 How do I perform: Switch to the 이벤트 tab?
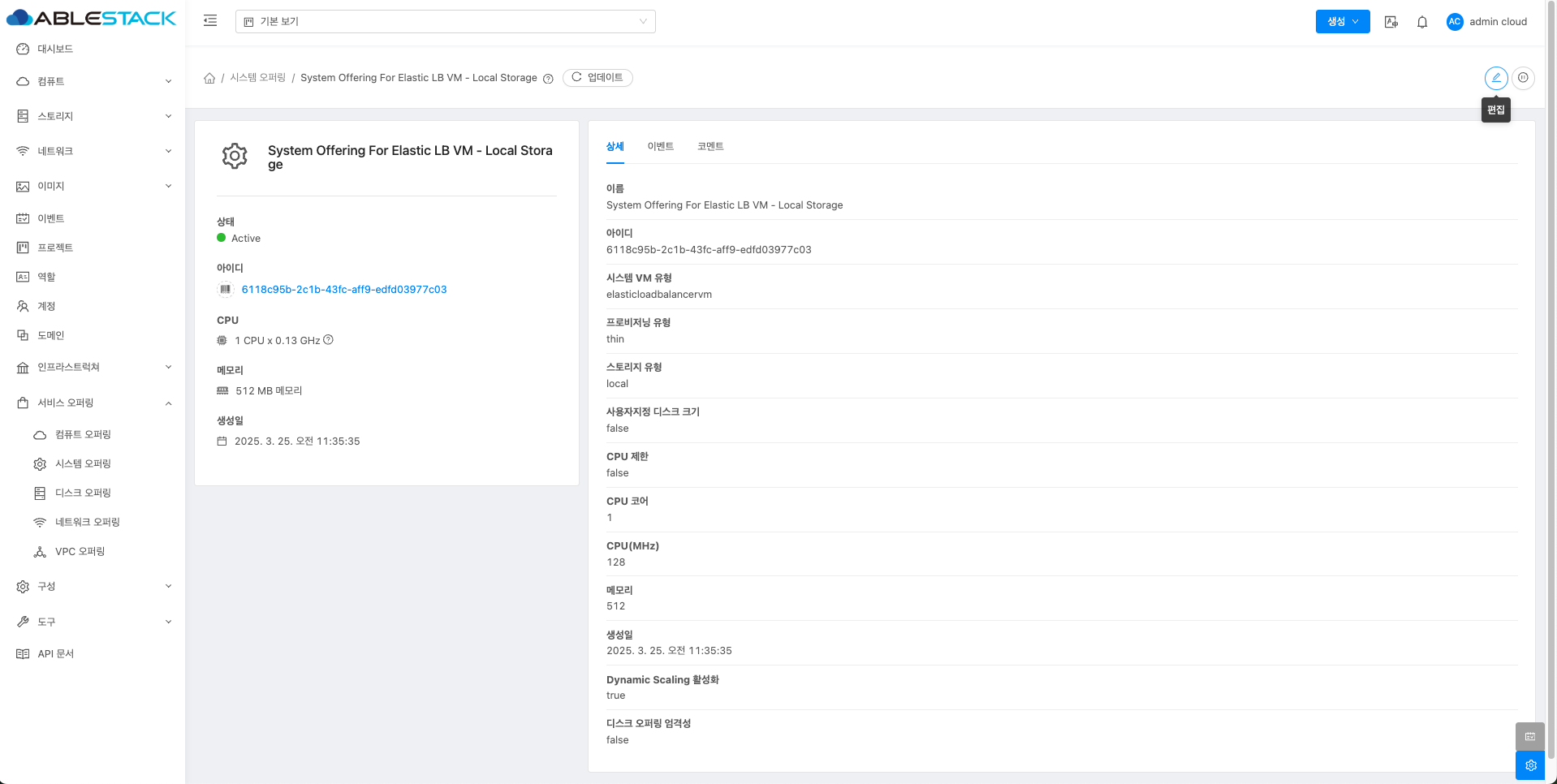tap(660, 146)
